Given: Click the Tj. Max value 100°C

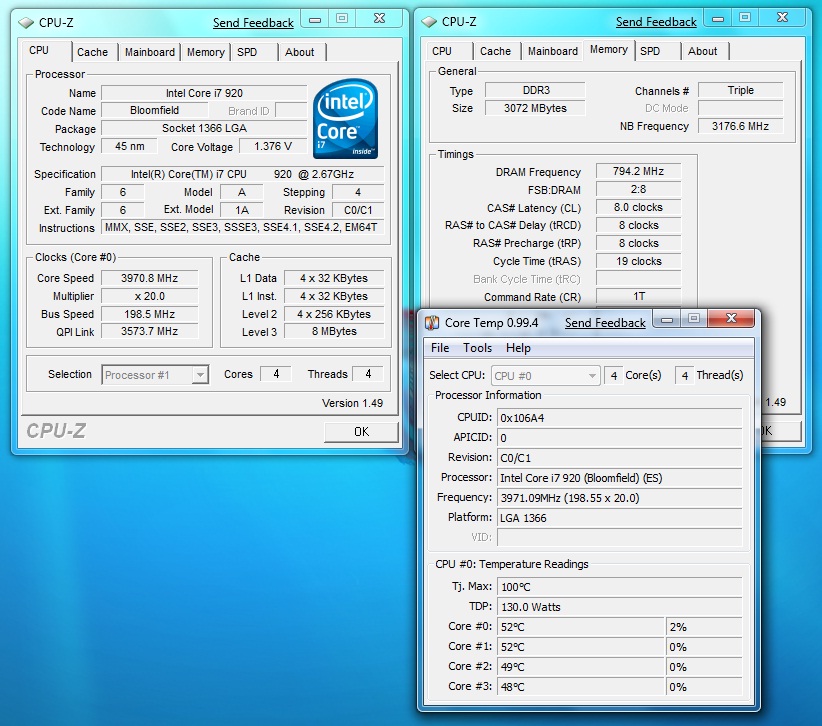Looking at the screenshot, I should tap(620, 587).
